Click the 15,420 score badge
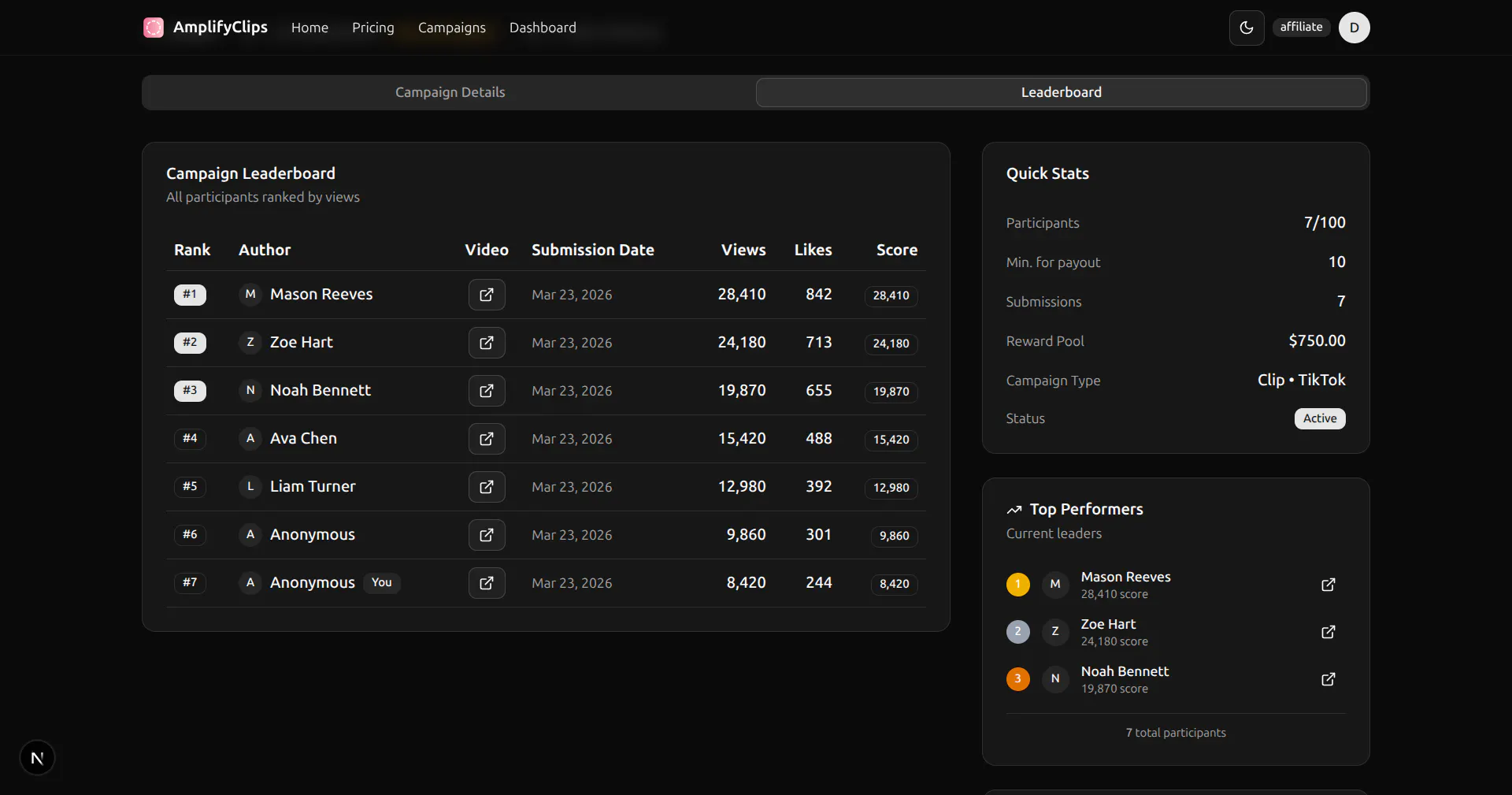This screenshot has width=1512, height=795. coord(891,440)
